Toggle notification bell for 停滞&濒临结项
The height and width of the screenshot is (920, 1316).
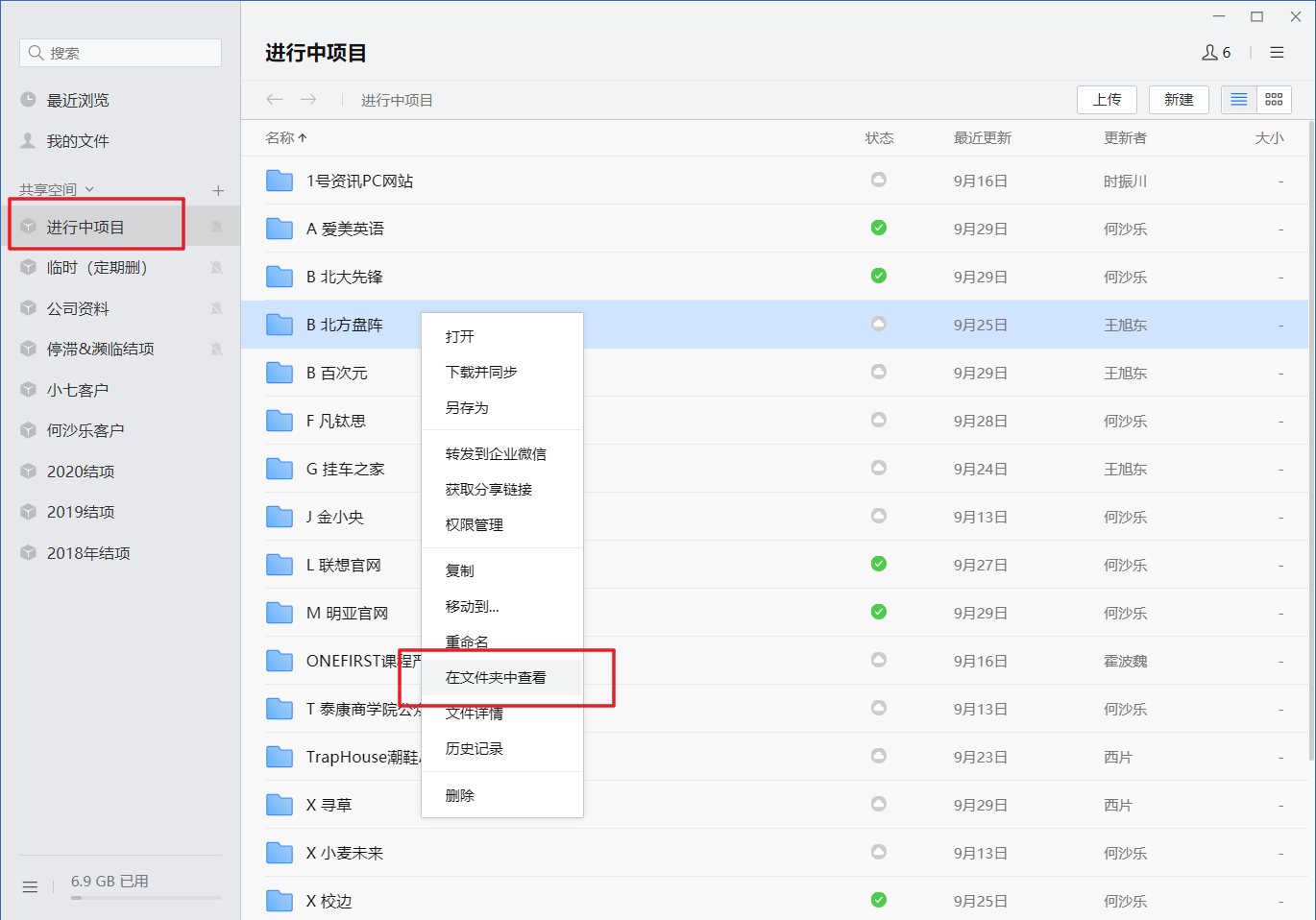217,349
